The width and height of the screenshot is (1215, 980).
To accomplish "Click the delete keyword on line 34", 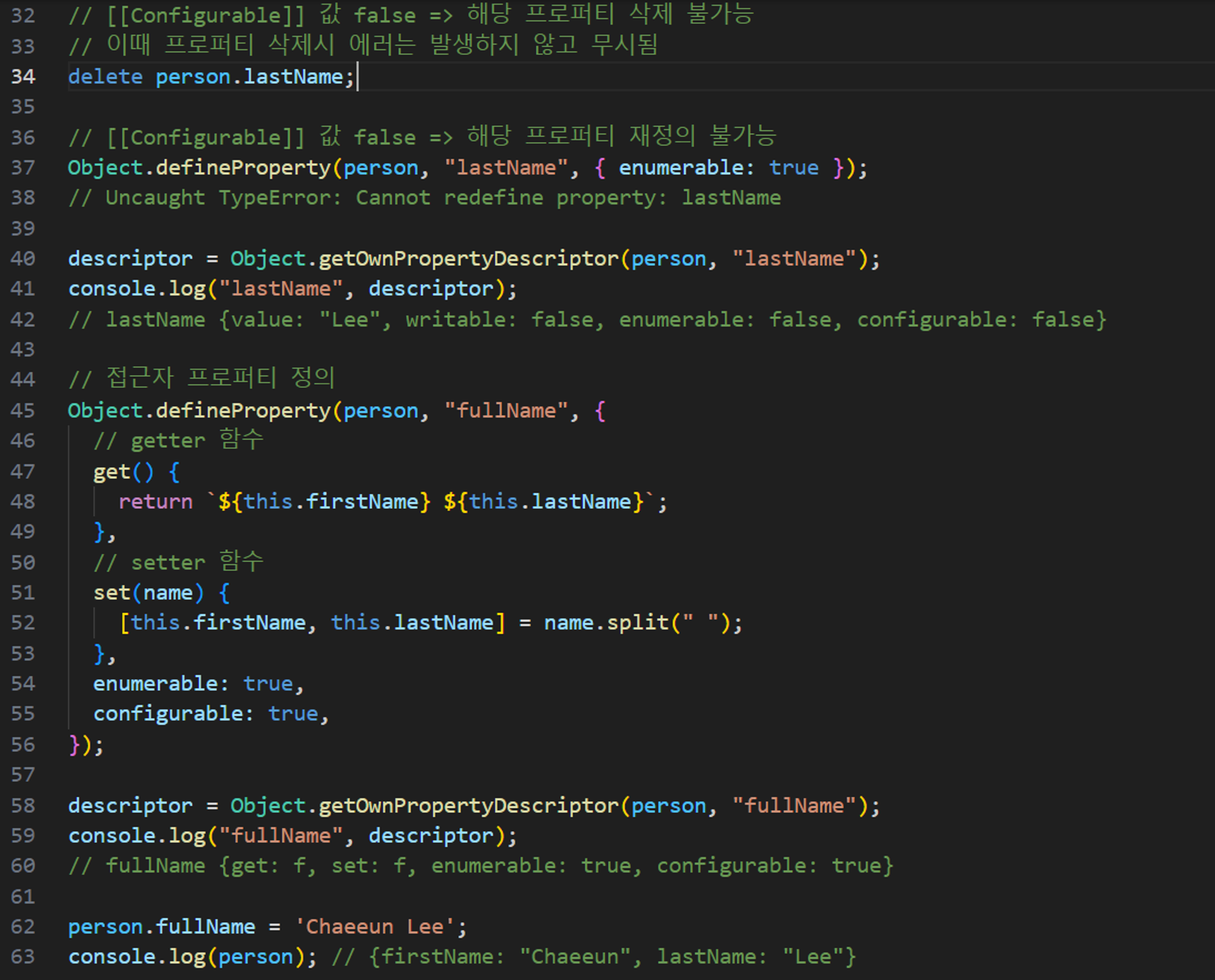I will coord(105,77).
